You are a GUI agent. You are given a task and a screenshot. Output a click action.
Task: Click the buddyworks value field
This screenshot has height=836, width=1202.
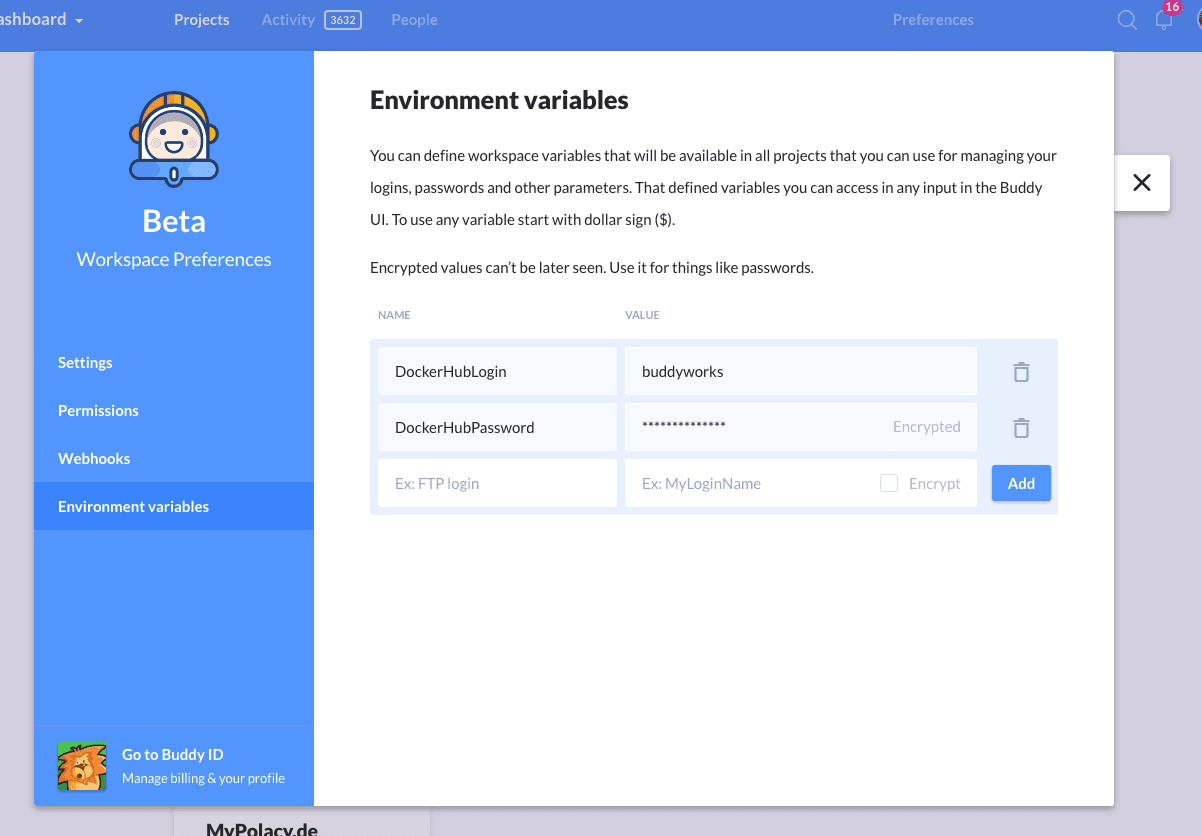[x=800, y=372]
